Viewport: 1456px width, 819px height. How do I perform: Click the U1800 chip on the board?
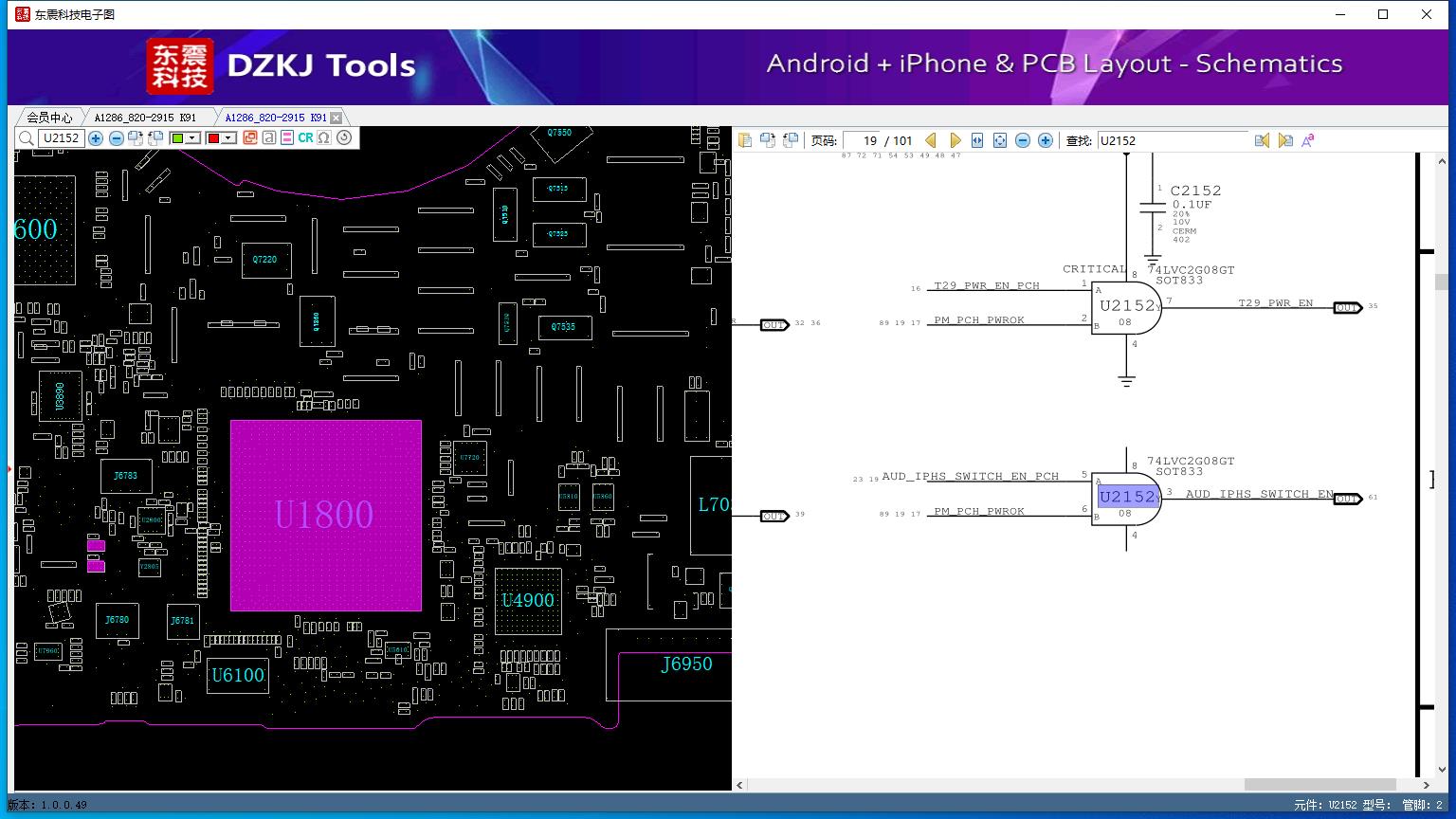(x=325, y=515)
